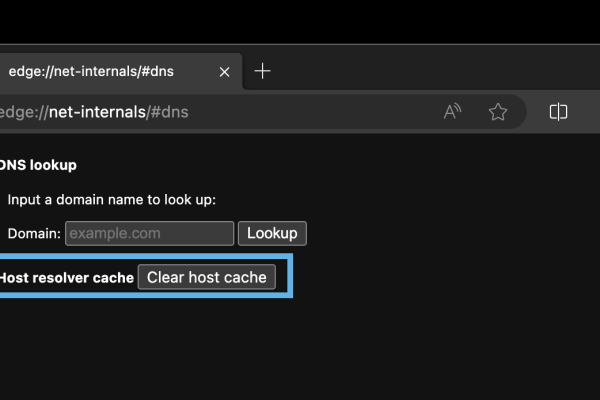Viewport: 600px width, 400px height.
Task: Add this page to favorites with star icon
Action: pyautogui.click(x=497, y=112)
